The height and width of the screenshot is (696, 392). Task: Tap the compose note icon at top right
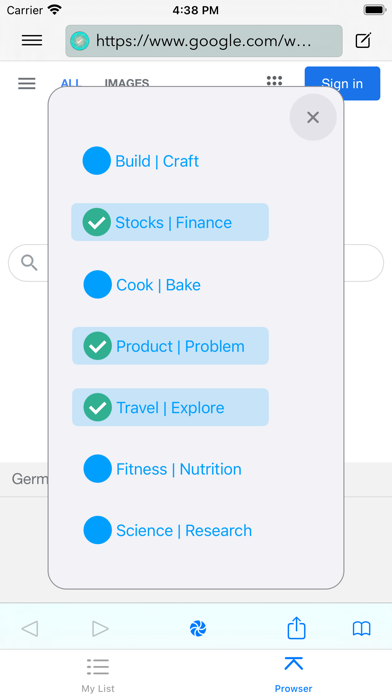[x=363, y=40]
